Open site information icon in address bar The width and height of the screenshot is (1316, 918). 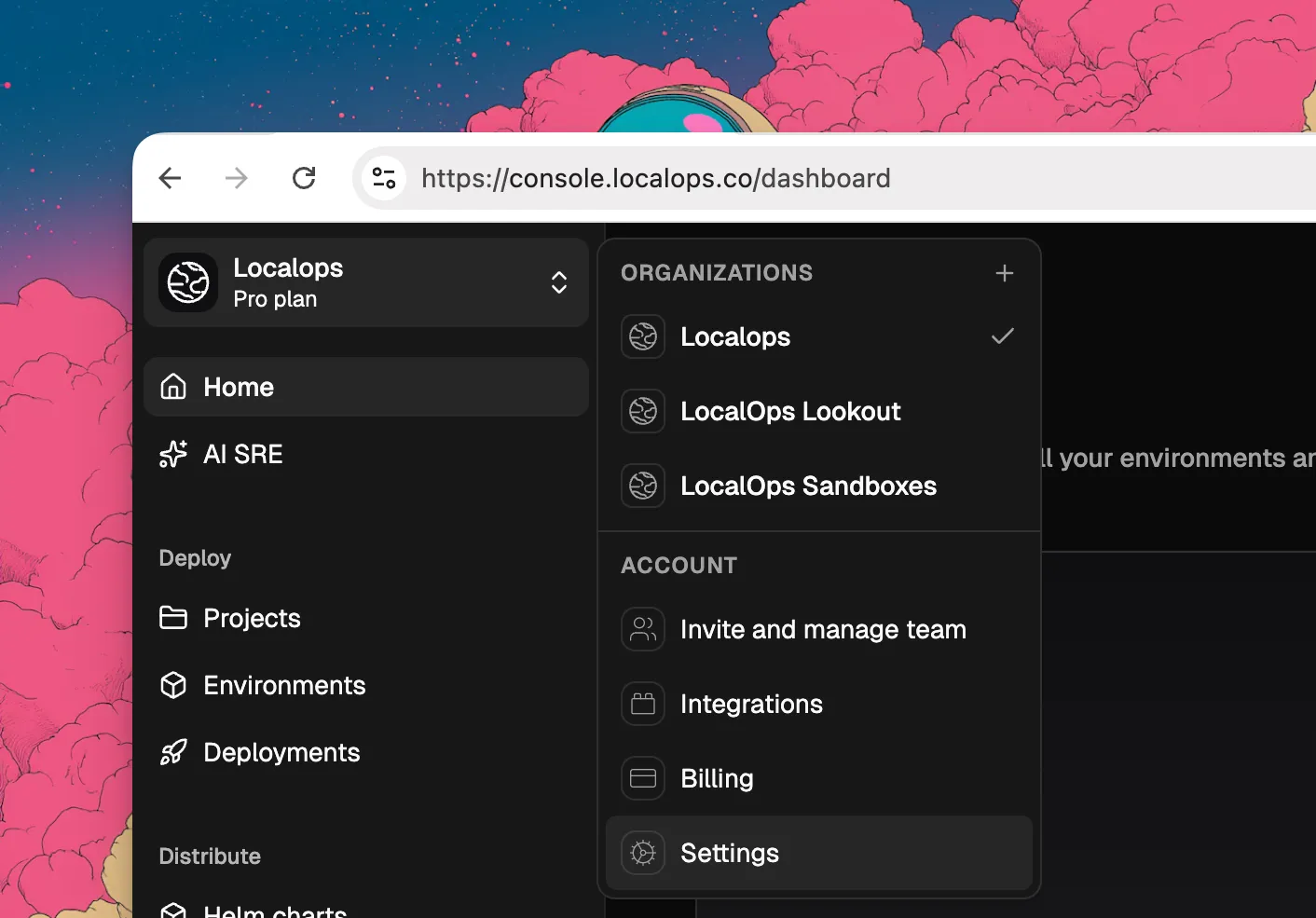pyautogui.click(x=384, y=178)
